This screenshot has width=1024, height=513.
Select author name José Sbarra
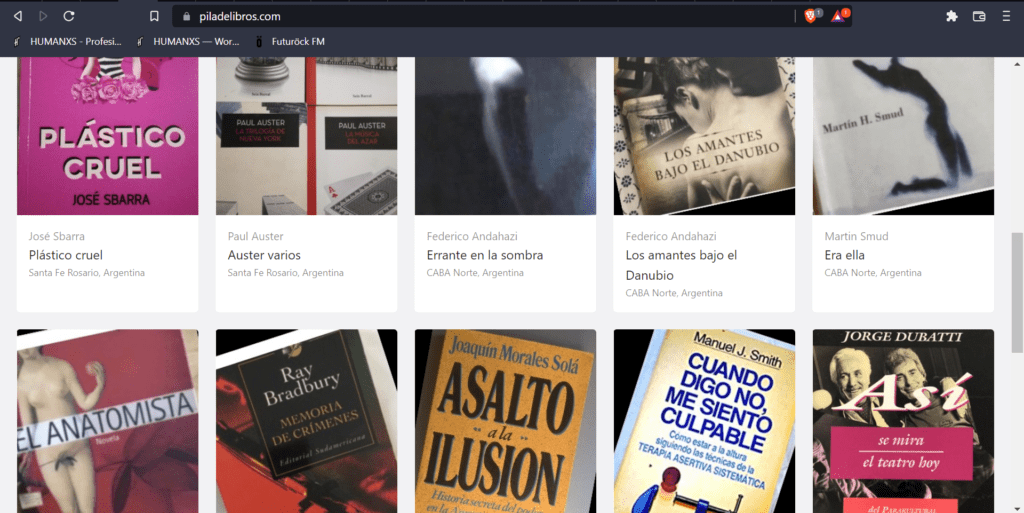[57, 236]
